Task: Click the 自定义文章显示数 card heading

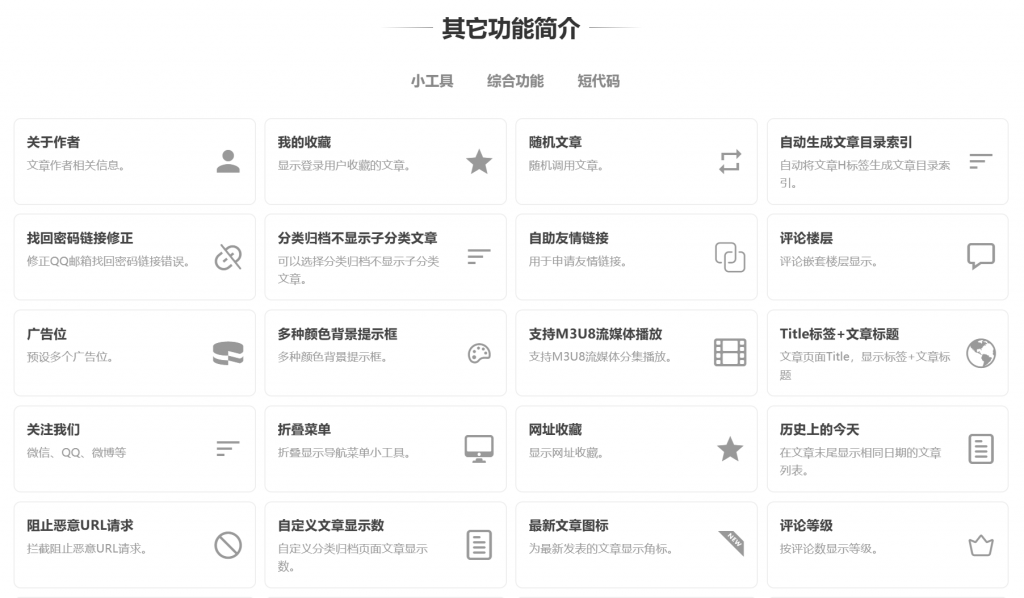Action: coord(330,525)
